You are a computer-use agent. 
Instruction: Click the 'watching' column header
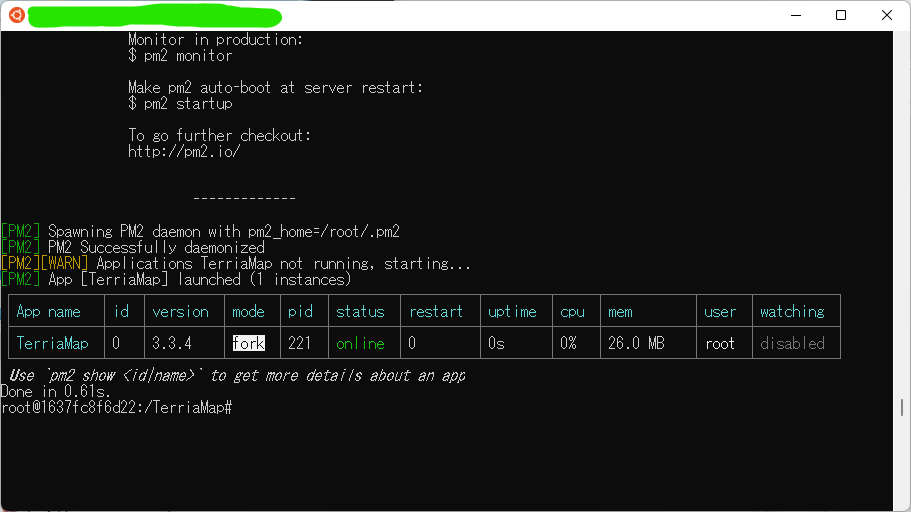pos(792,312)
